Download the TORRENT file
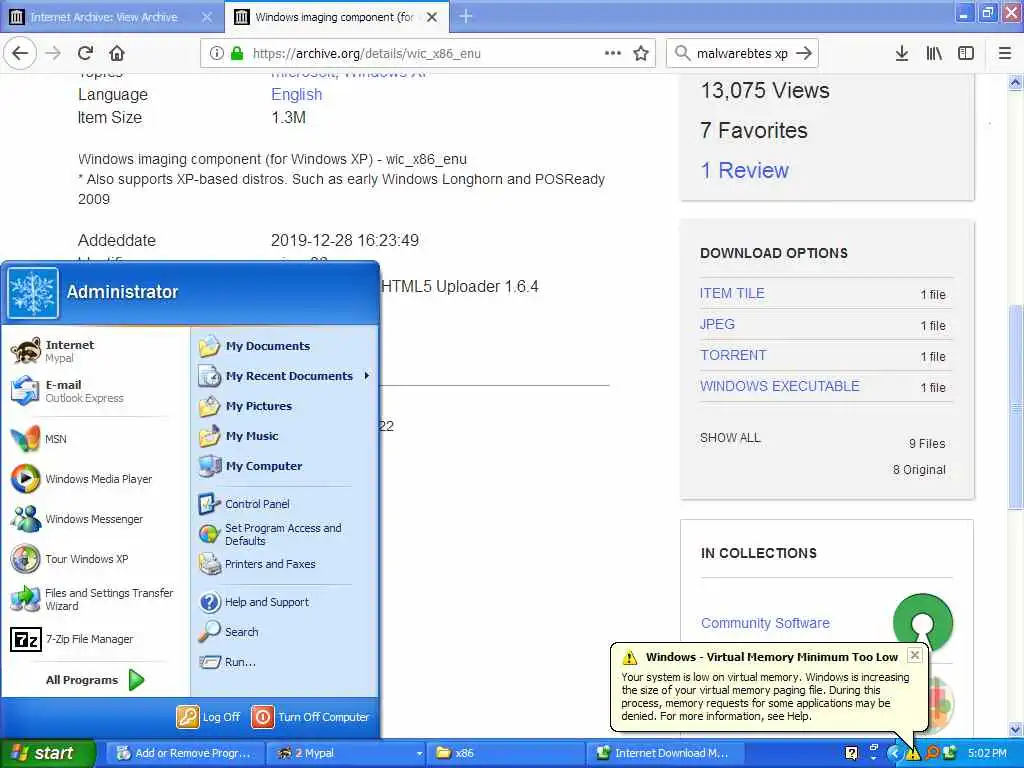This screenshot has width=1024, height=768. click(733, 355)
